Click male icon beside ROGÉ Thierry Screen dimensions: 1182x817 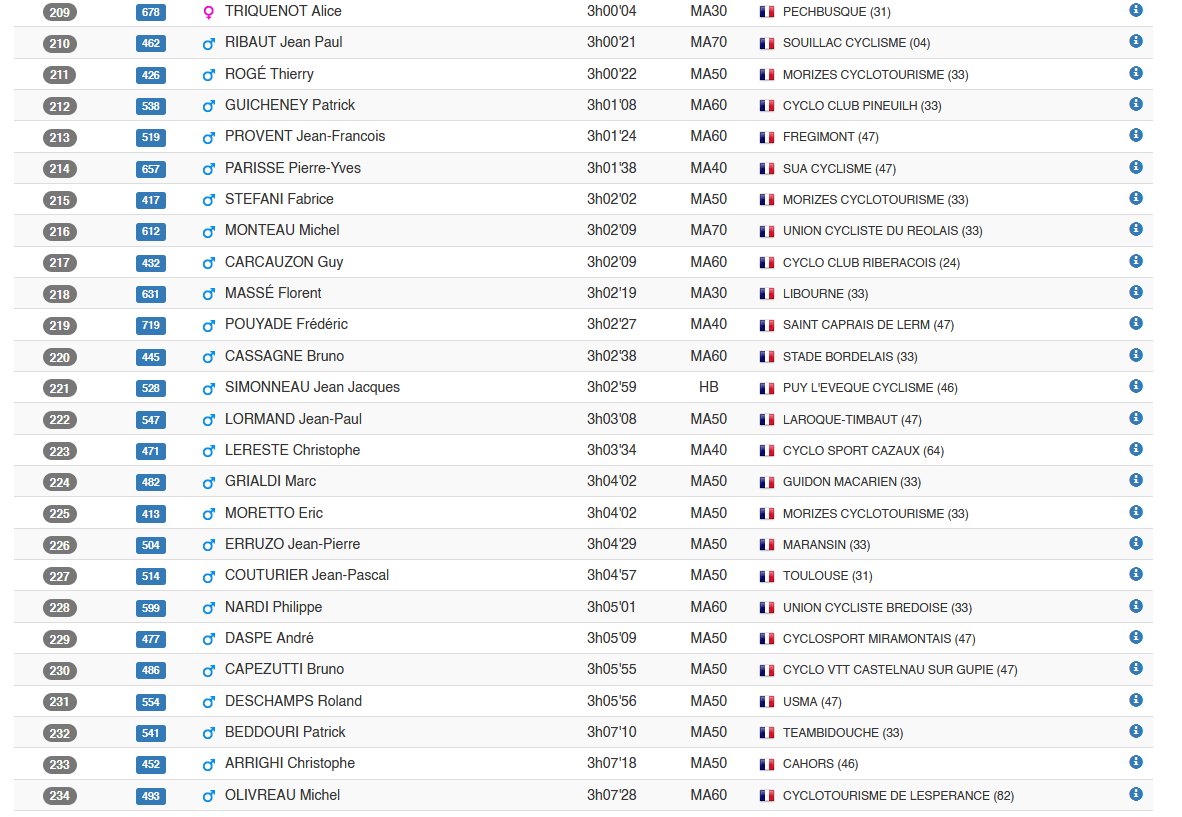(x=208, y=75)
